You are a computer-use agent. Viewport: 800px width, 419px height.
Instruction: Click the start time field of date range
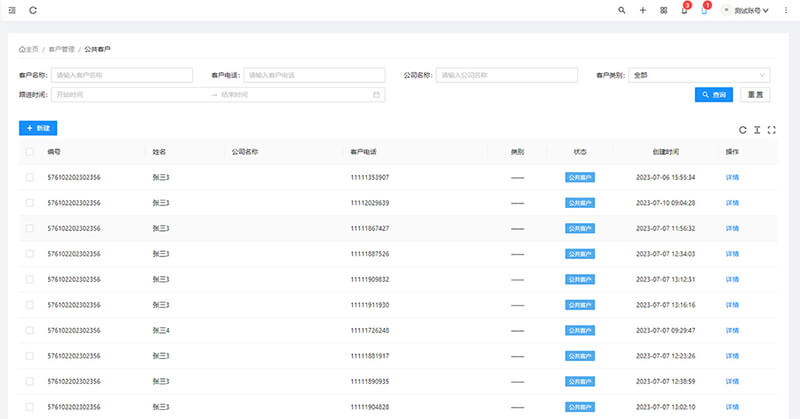coord(130,95)
